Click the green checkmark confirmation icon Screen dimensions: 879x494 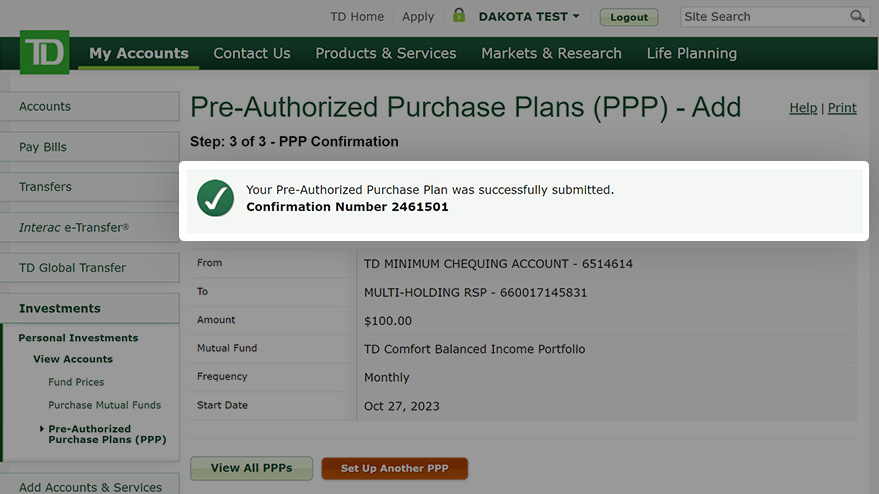pyautogui.click(x=215, y=198)
